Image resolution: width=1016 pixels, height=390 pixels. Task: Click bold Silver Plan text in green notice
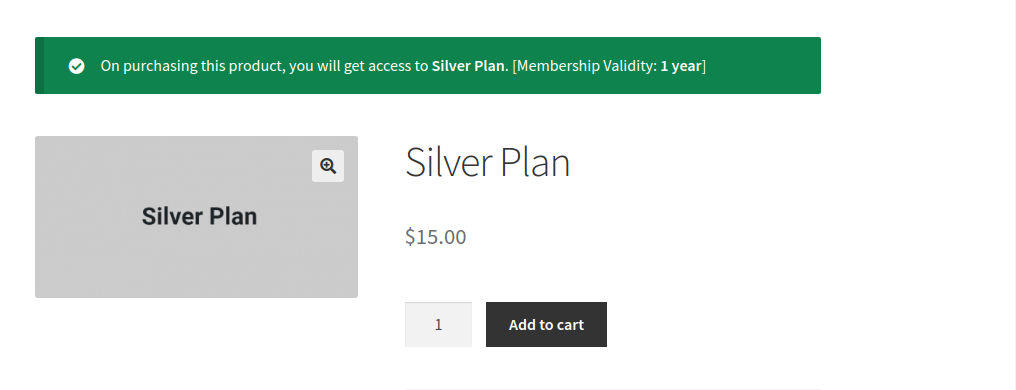click(x=468, y=66)
